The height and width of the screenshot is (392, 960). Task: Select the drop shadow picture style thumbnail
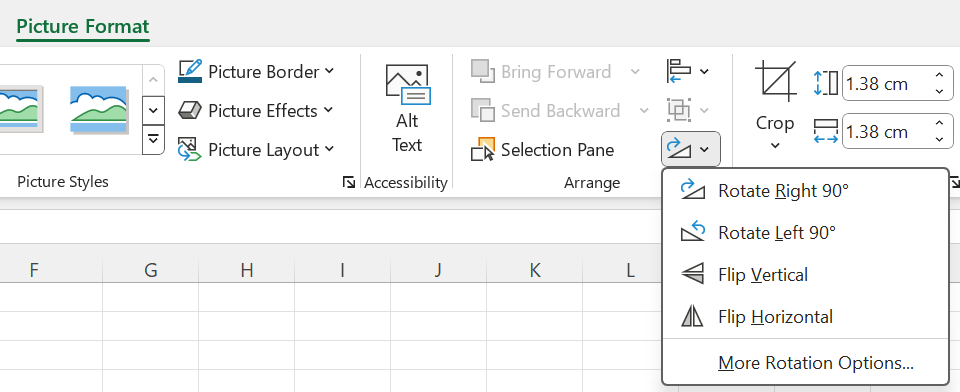coord(99,109)
